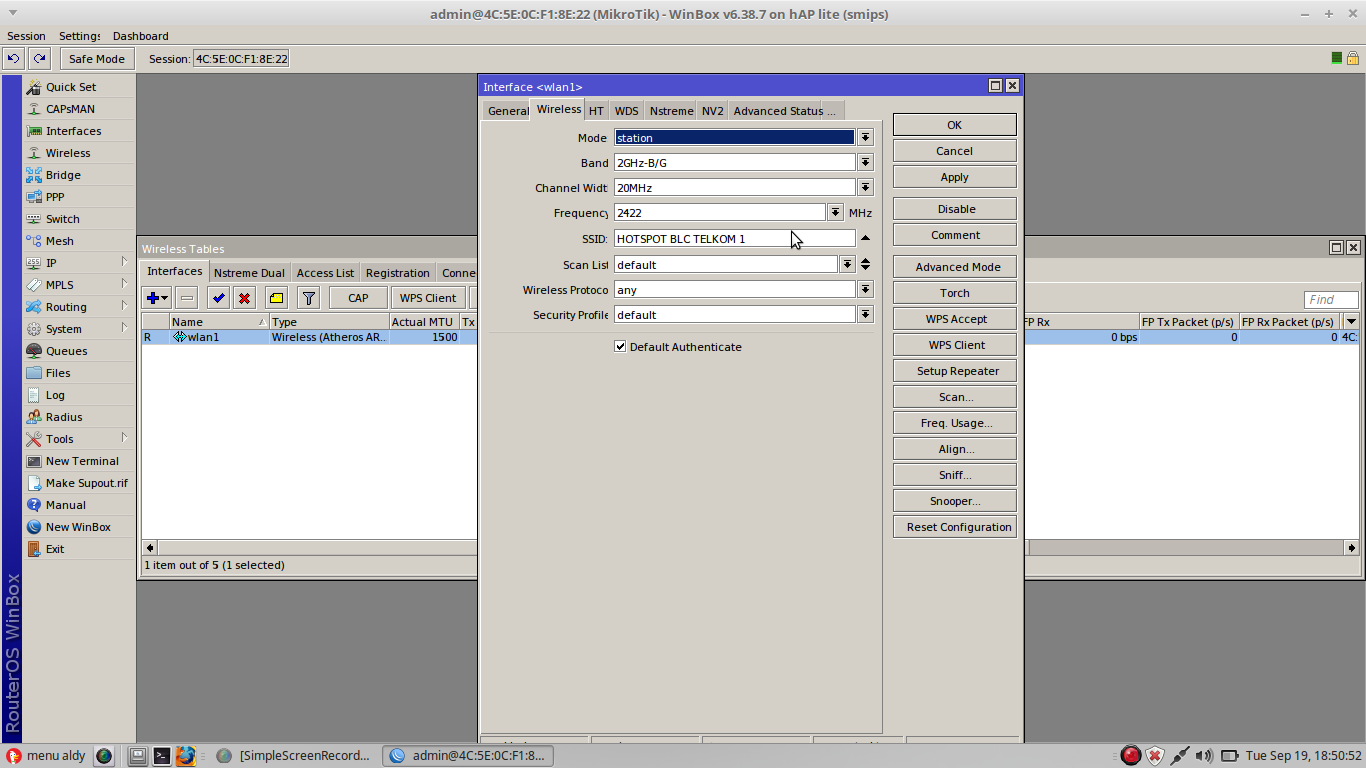The height and width of the screenshot is (768, 1366).
Task: Open the columns dropdown in Wireless Tables
Action: [1351, 321]
